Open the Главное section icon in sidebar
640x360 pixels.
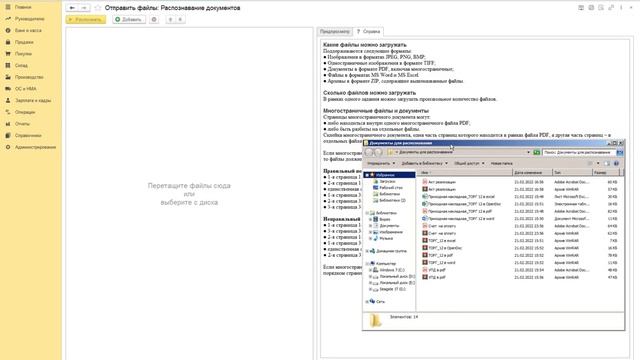tap(8, 7)
